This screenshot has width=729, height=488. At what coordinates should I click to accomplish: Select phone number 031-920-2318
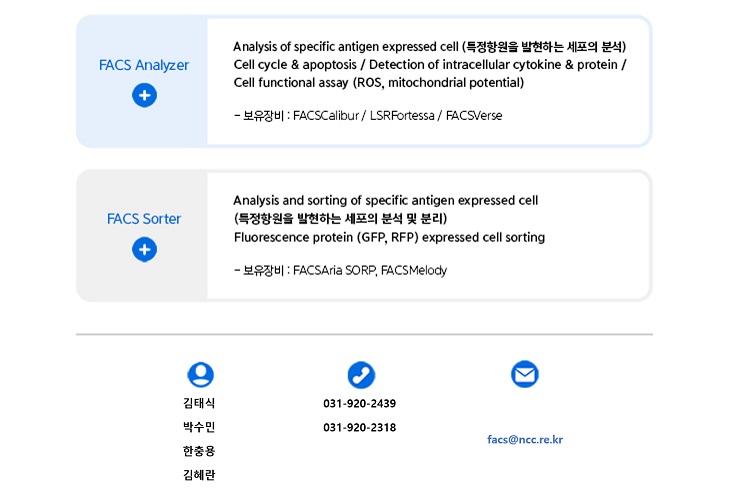click(359, 428)
